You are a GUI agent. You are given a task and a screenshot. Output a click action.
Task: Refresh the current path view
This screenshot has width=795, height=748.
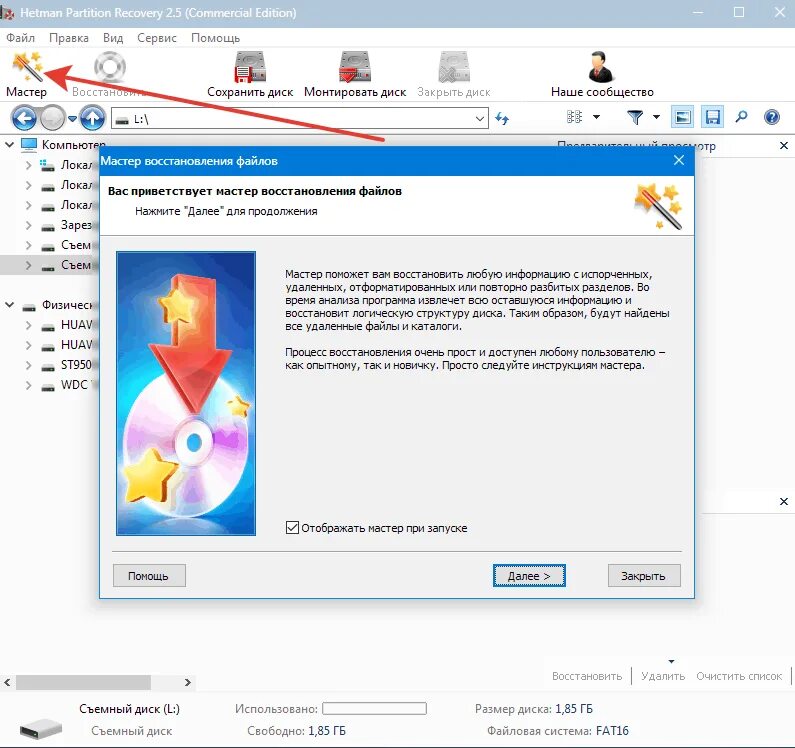[502, 119]
